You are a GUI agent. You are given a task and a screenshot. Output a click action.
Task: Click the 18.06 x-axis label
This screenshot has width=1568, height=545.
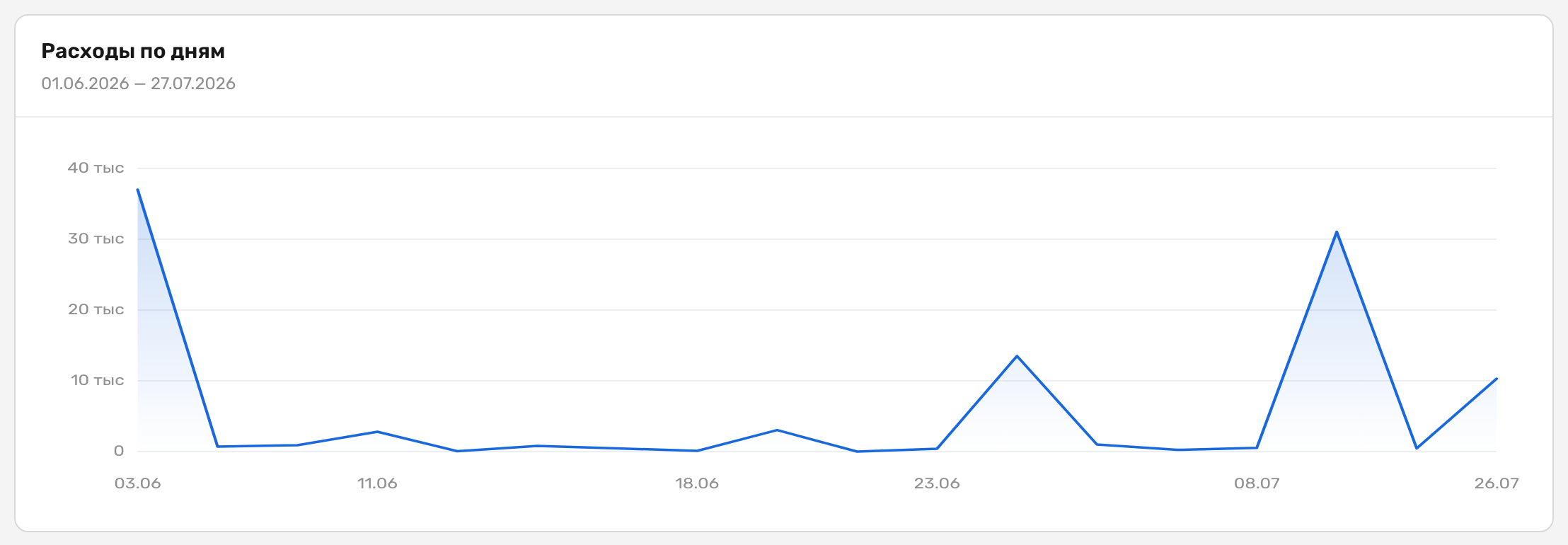[x=697, y=483]
